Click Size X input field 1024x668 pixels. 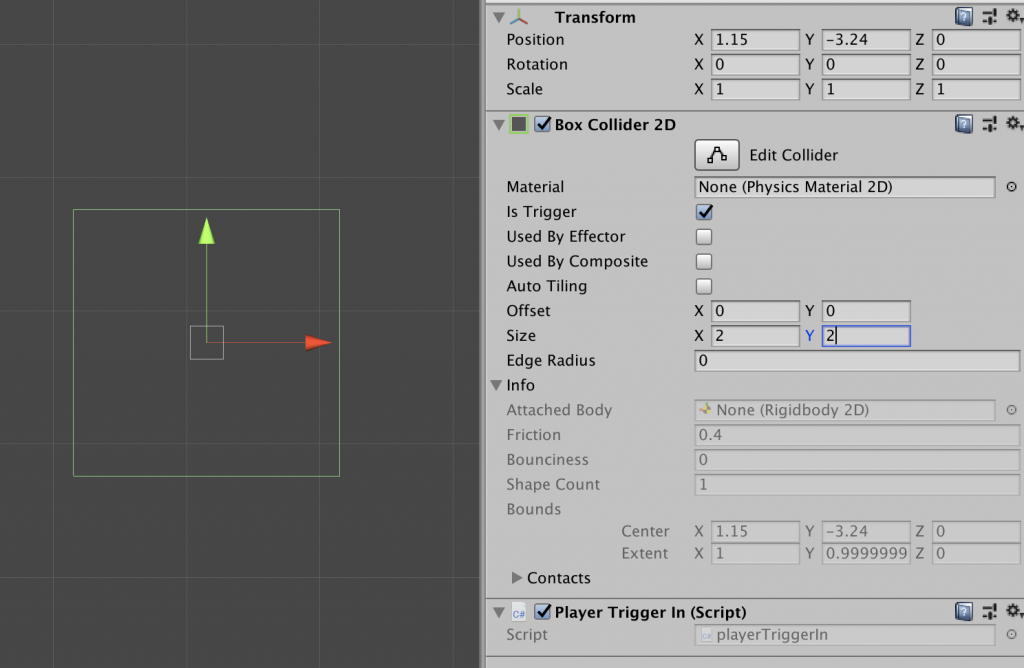click(x=755, y=336)
